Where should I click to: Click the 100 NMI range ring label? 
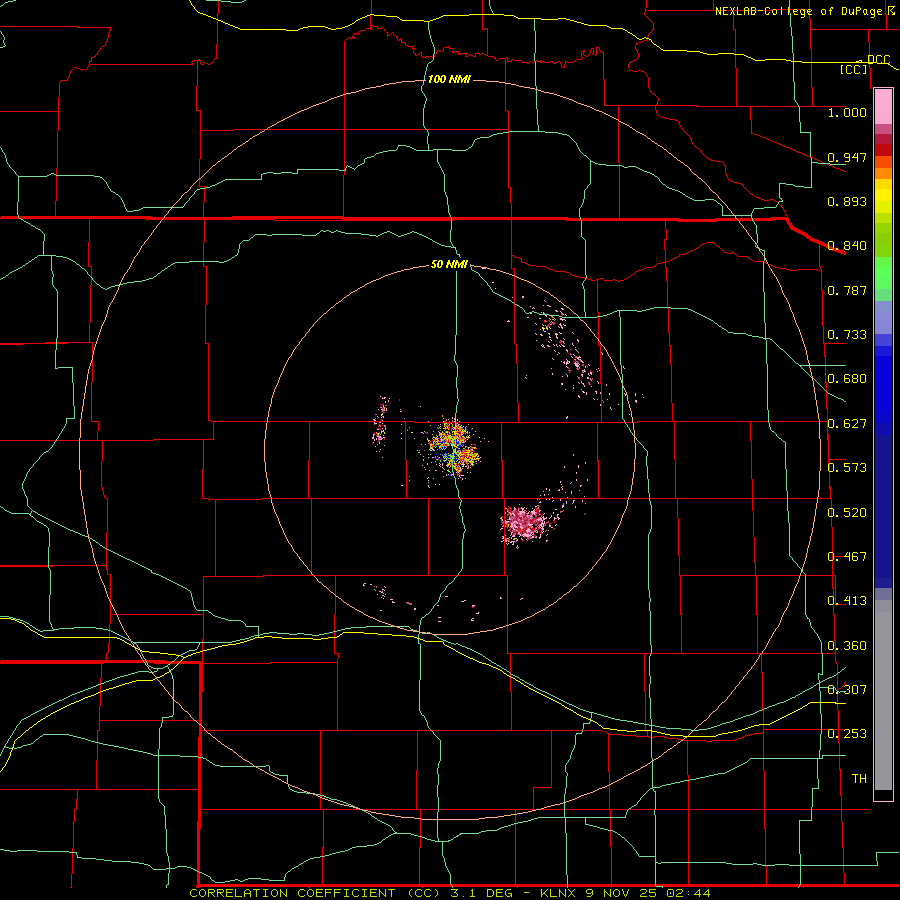(x=449, y=79)
